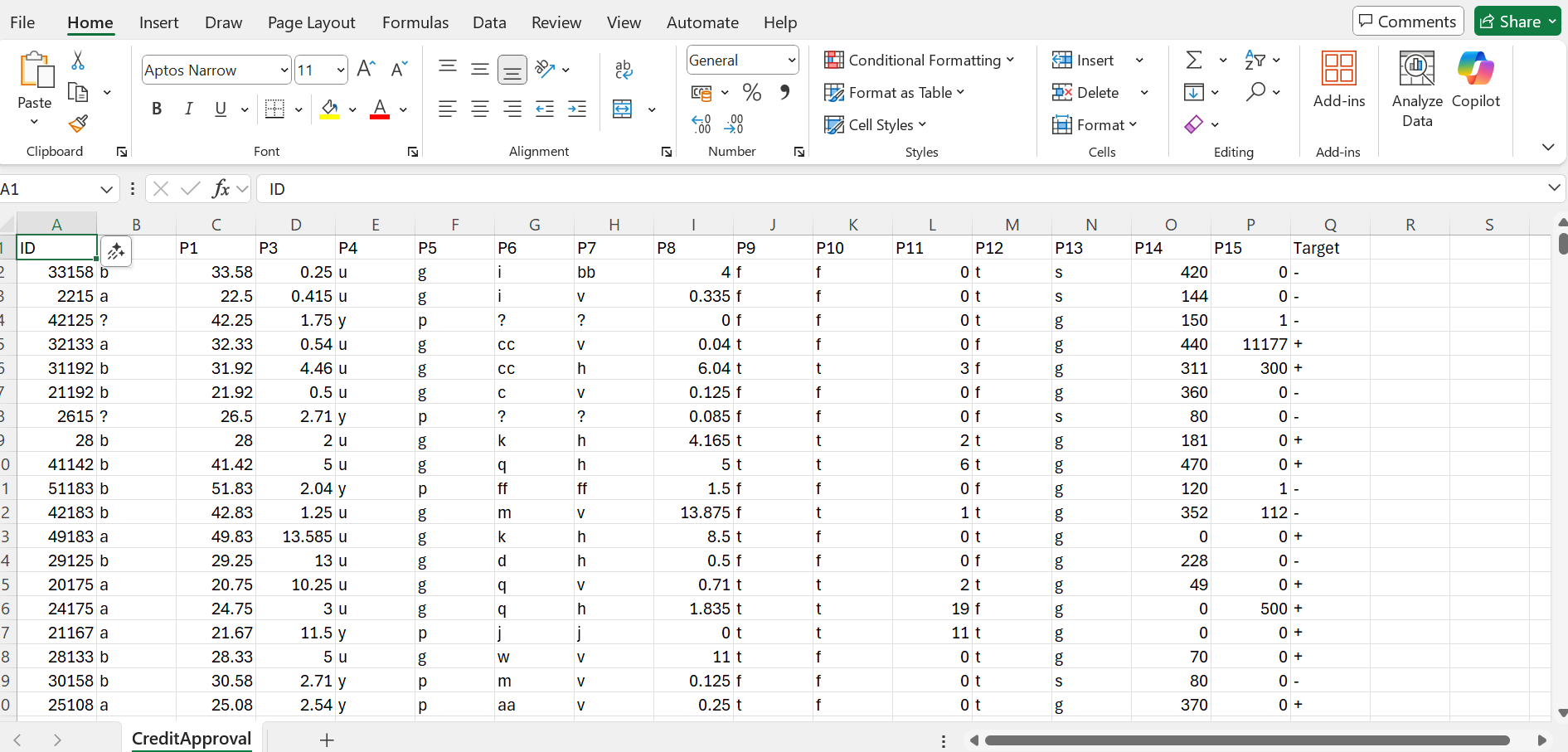
Task: Click the AutoSum icon
Action: pyautogui.click(x=1193, y=60)
